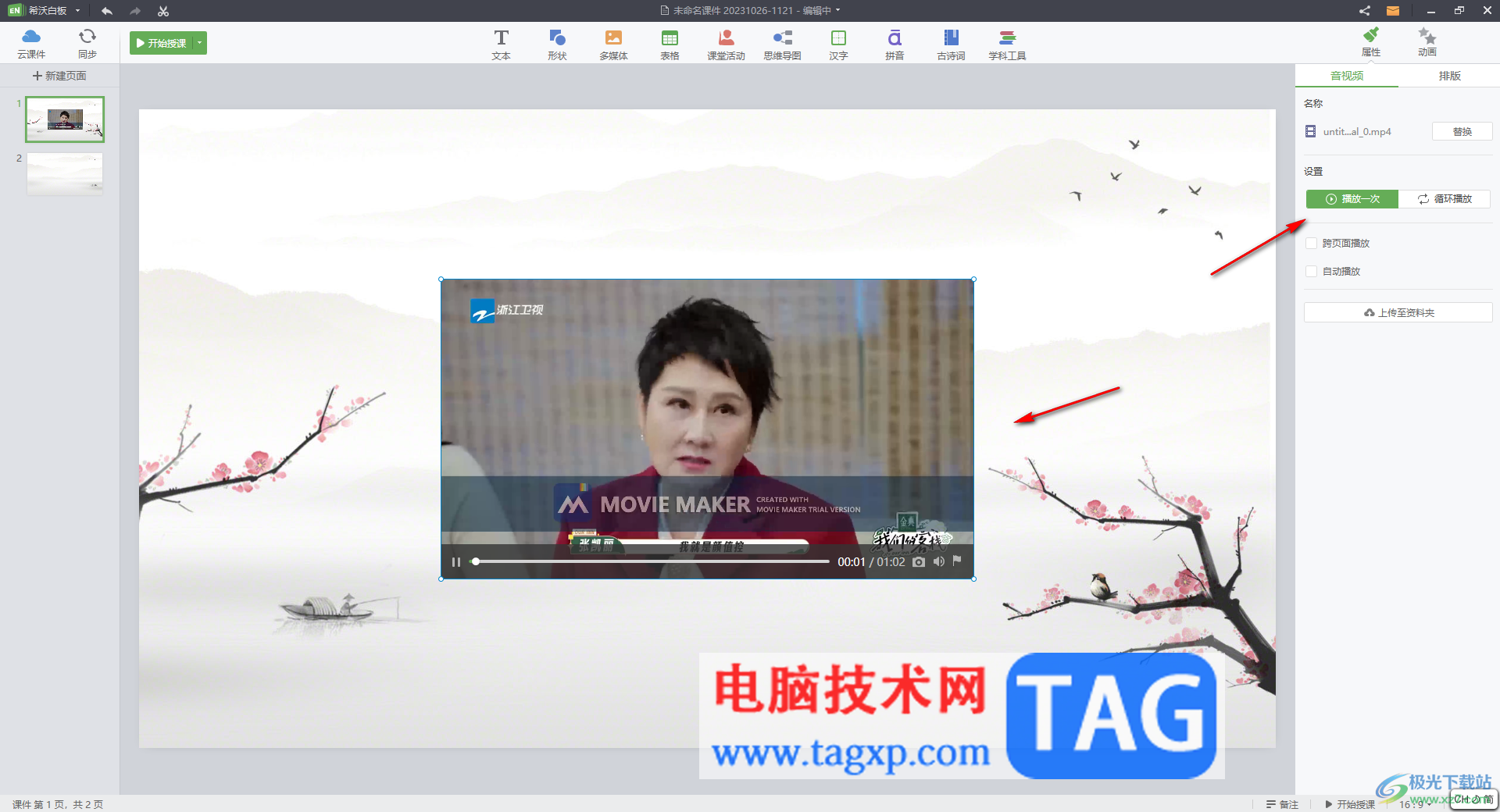Open 学科工具 subject tools
Viewport: 1500px width, 812px height.
(1007, 45)
